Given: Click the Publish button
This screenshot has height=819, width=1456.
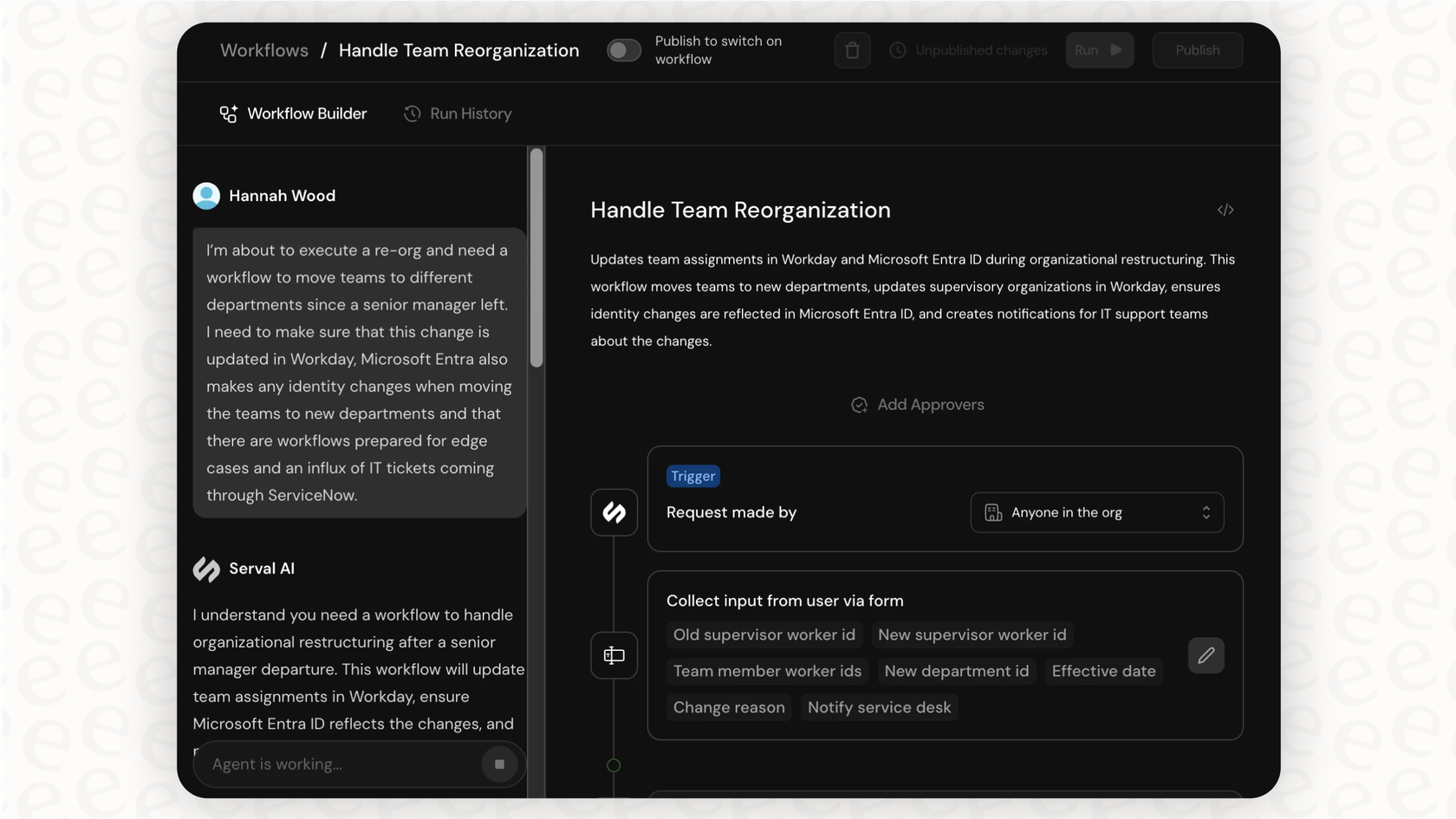Looking at the screenshot, I should tap(1197, 49).
